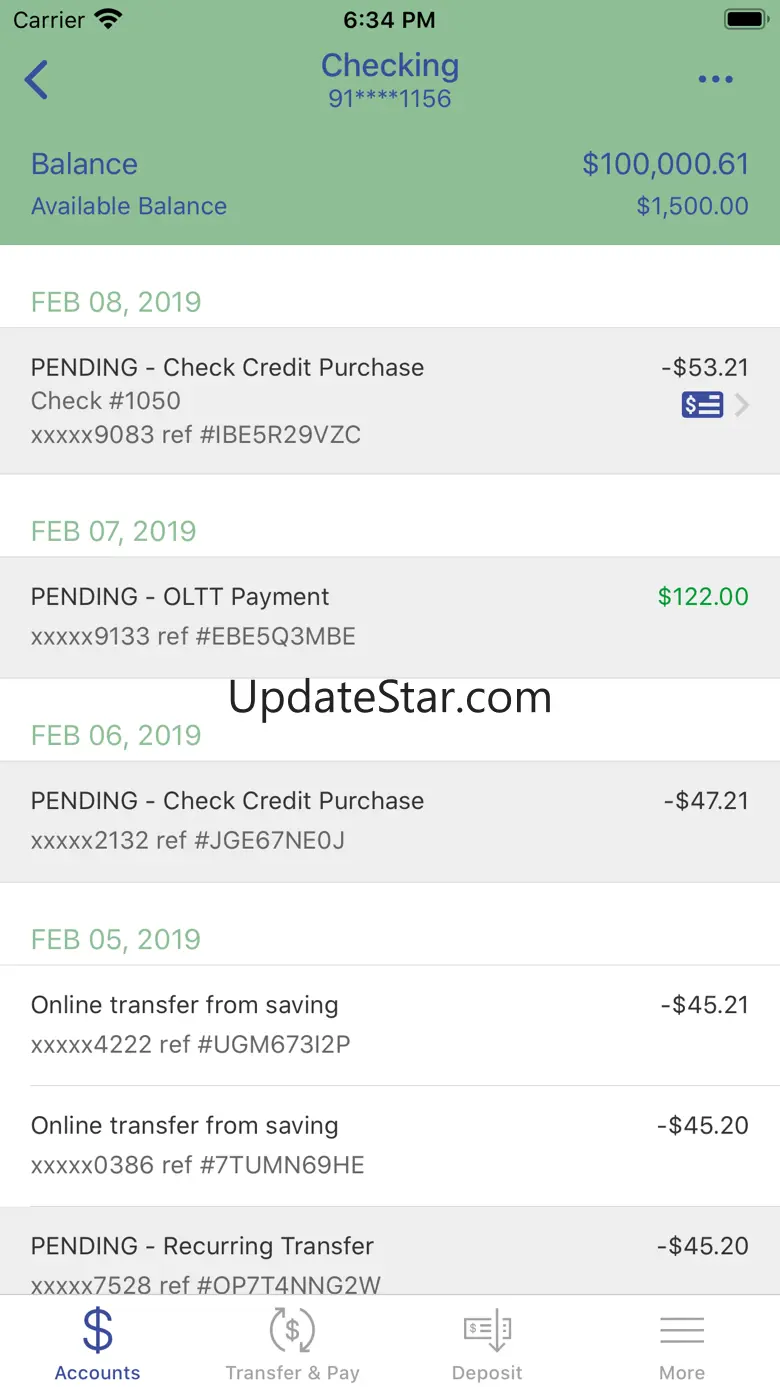Open the Deposit check icon
Screen dimensions: 780x1387
(487, 1332)
